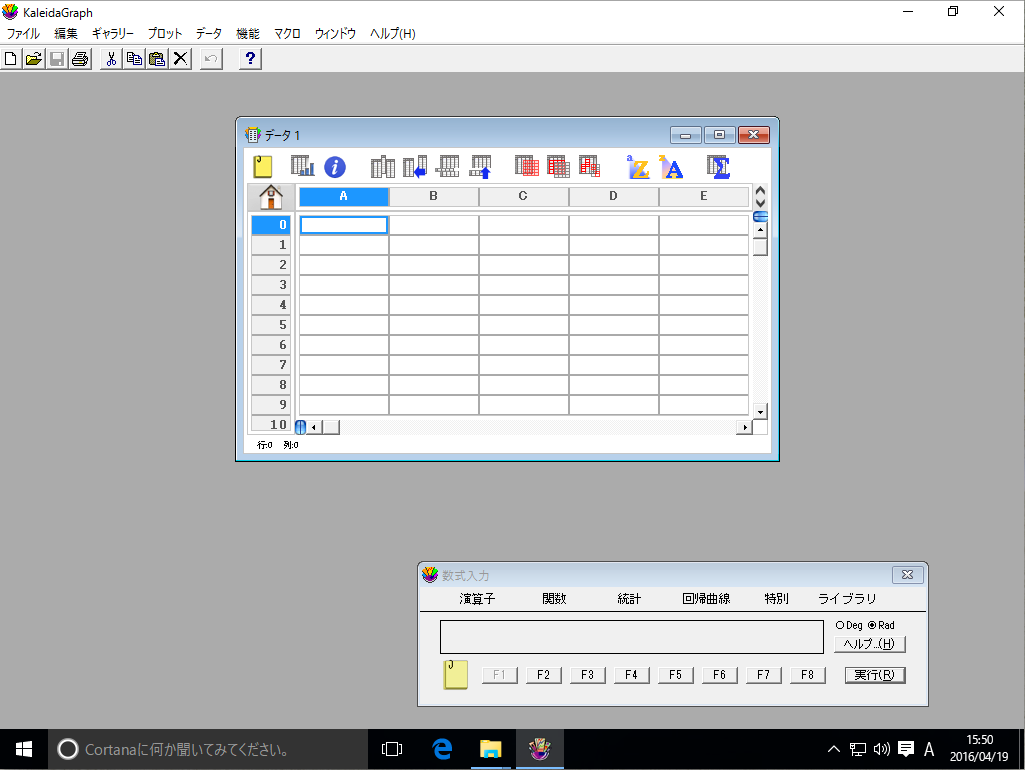The image size is (1025, 770).
Task: Show hidden system tray icons chevron
Action: pos(833,749)
